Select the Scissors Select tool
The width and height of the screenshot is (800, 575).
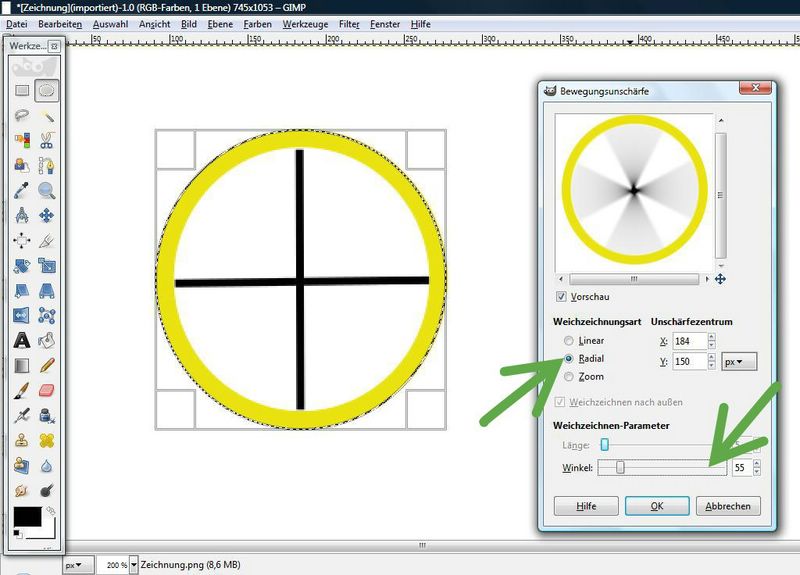(46, 140)
